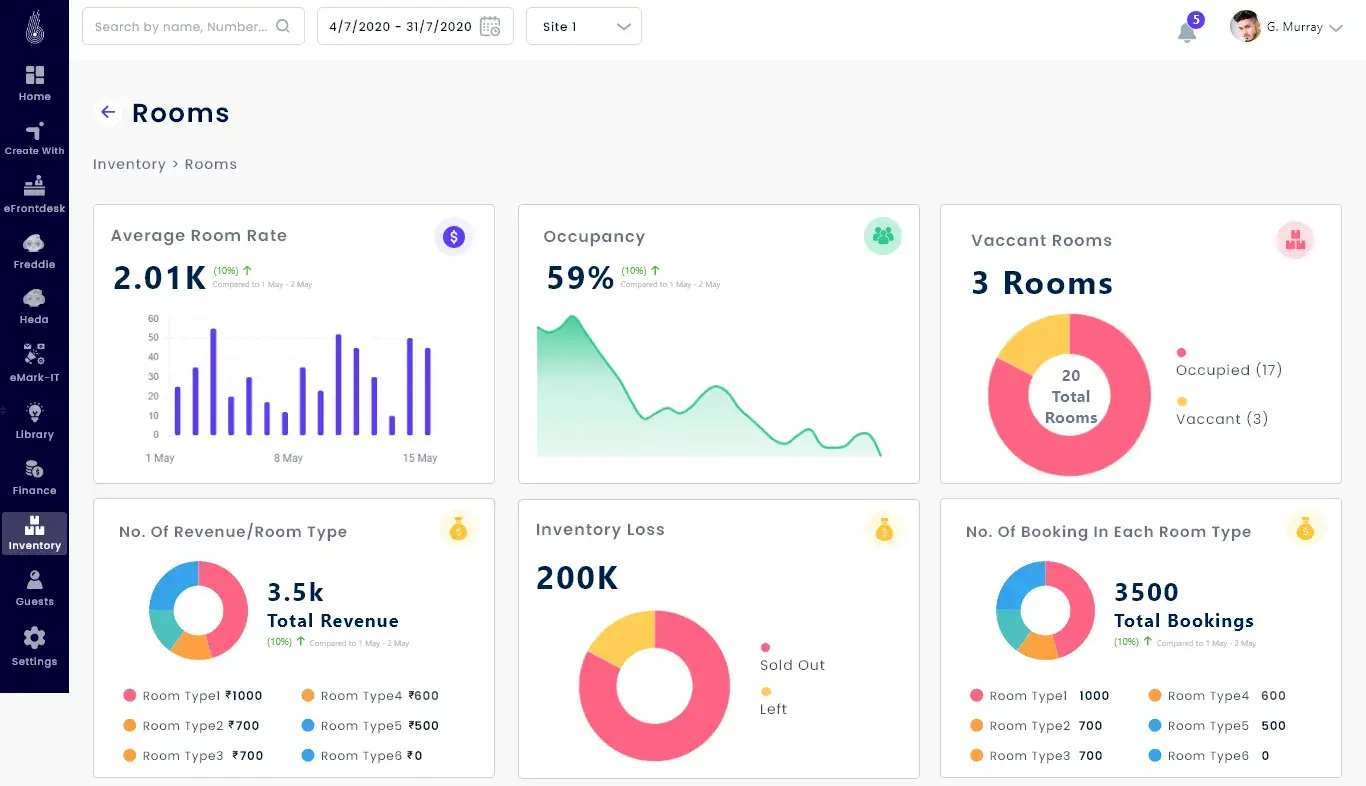The height and width of the screenshot is (786, 1366).
Task: Click the date range 4/7/2020 - 31/7/2020 field
Action: click(x=415, y=27)
